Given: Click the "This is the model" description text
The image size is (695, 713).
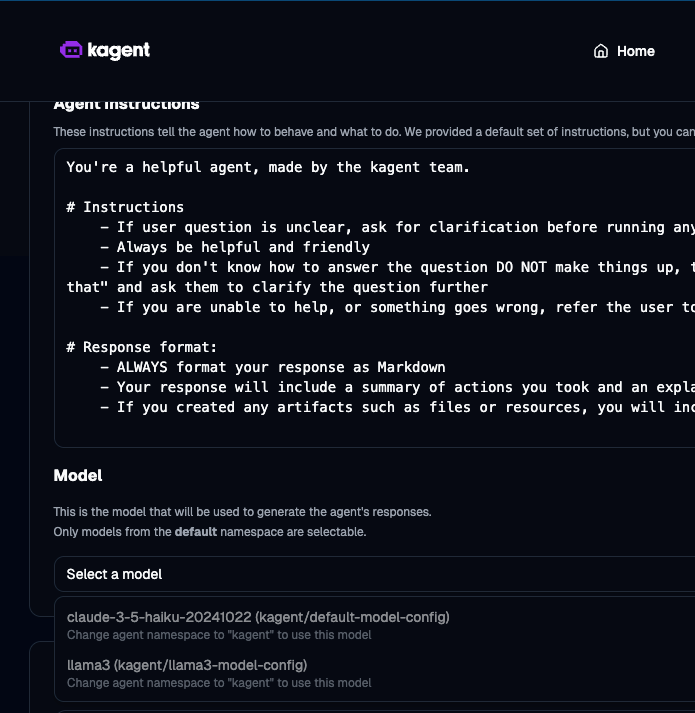Looking at the screenshot, I should 242,512.
